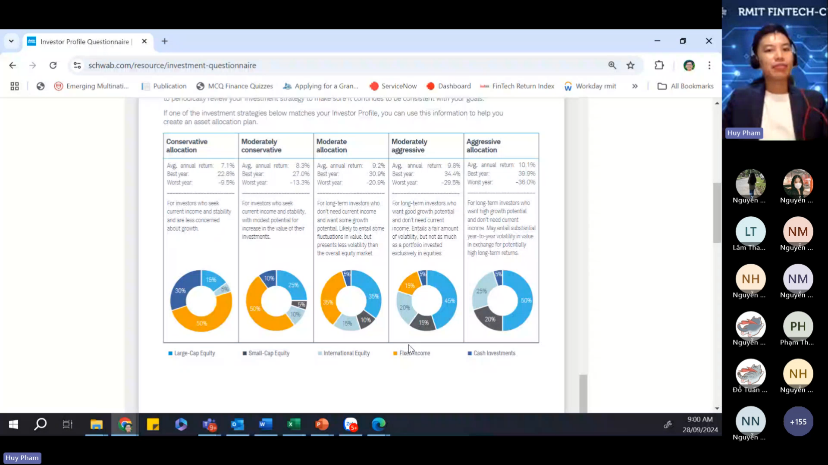
Task: Open a new browser tab
Action: click(x=164, y=41)
